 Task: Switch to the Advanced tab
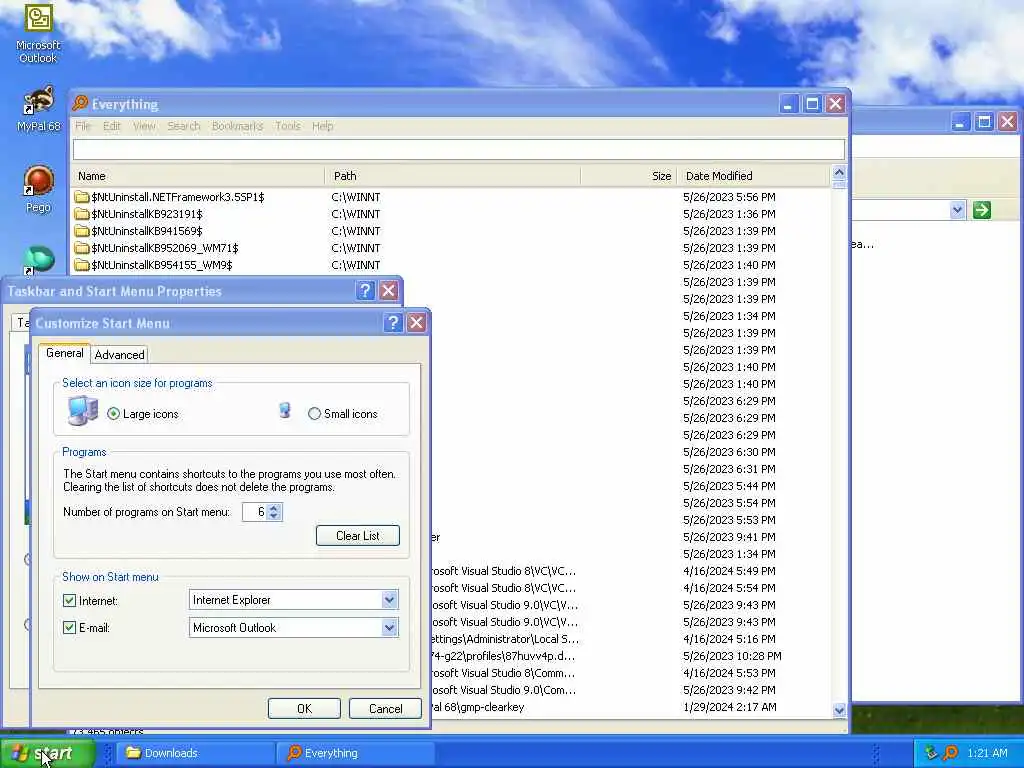(120, 355)
